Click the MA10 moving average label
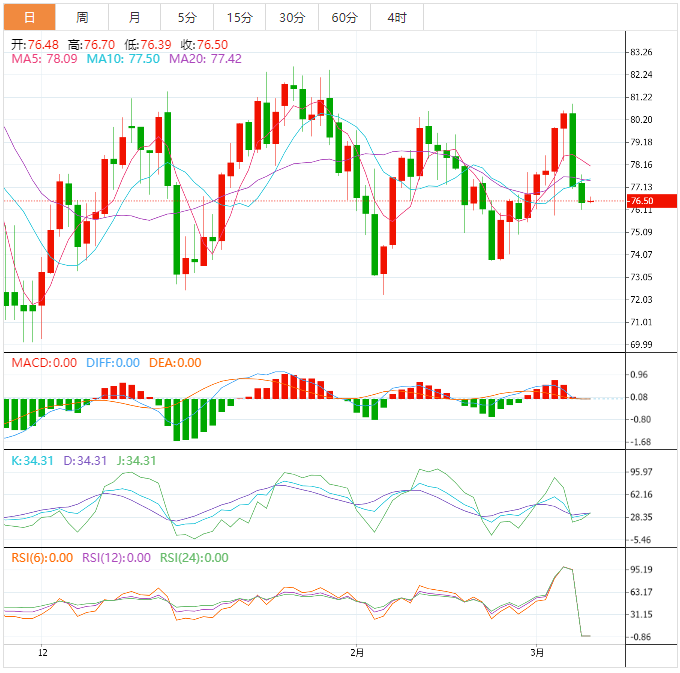Viewport: 680px width, 673px height. (x=122, y=60)
